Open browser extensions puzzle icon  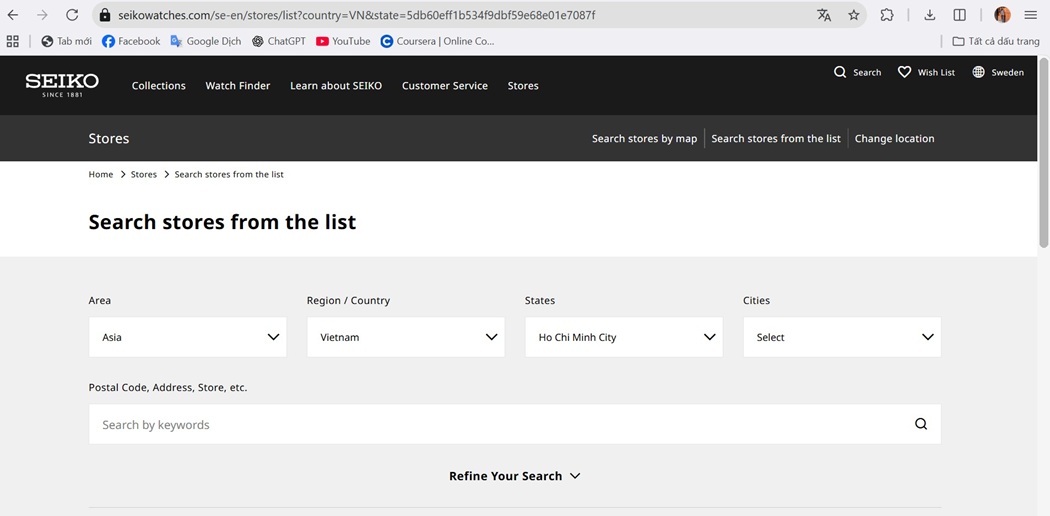(887, 15)
